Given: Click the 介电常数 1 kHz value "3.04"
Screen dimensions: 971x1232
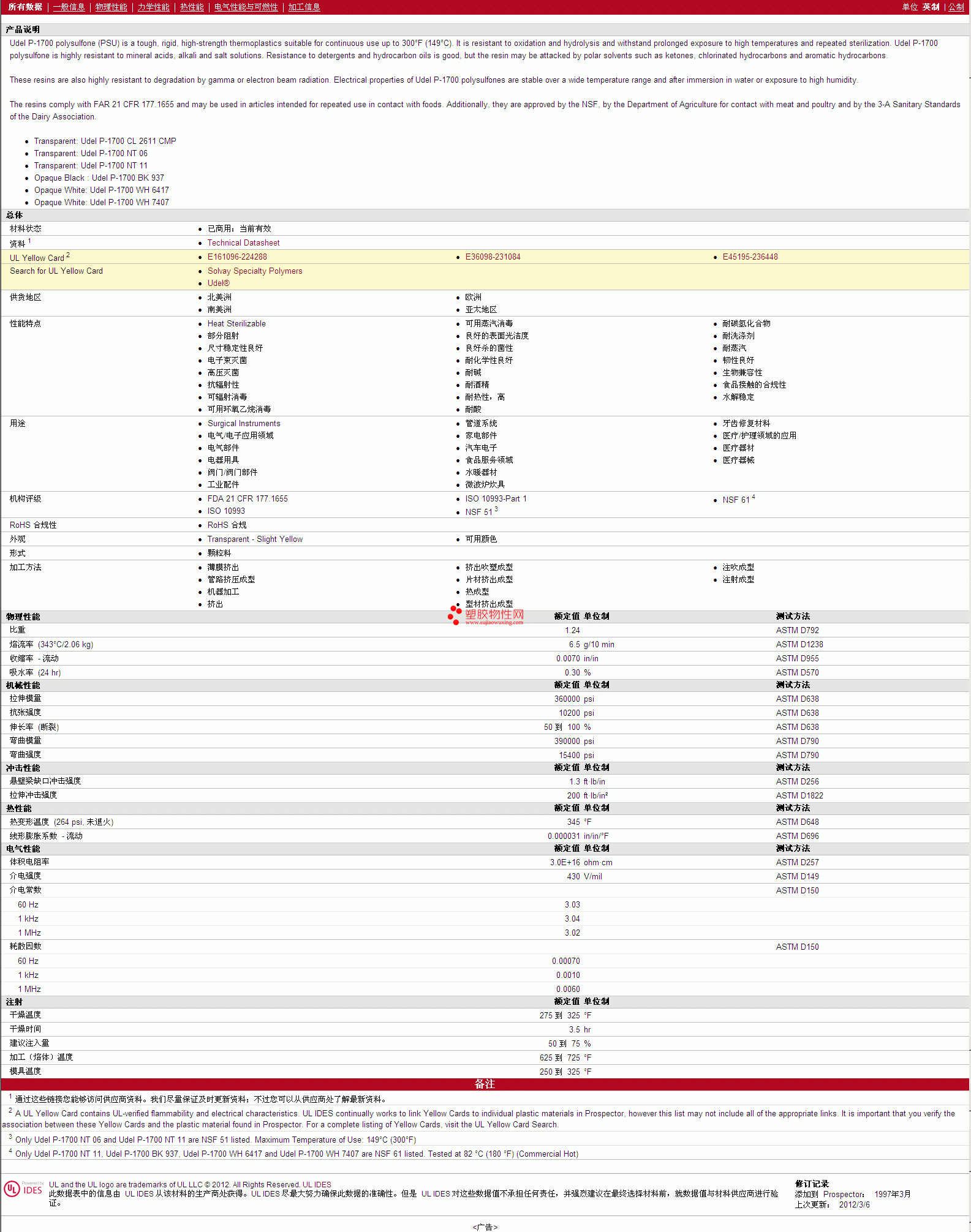Looking at the screenshot, I should pos(572,919).
